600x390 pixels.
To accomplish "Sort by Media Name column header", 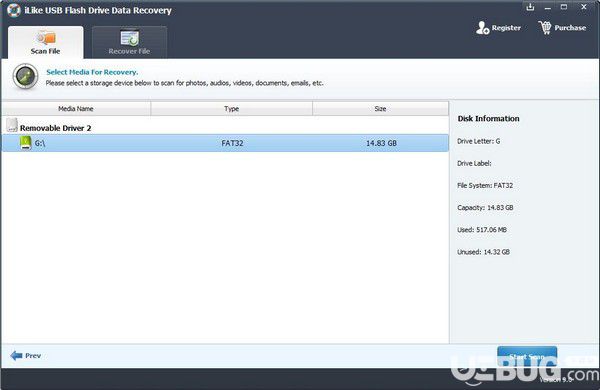I will coord(76,109).
